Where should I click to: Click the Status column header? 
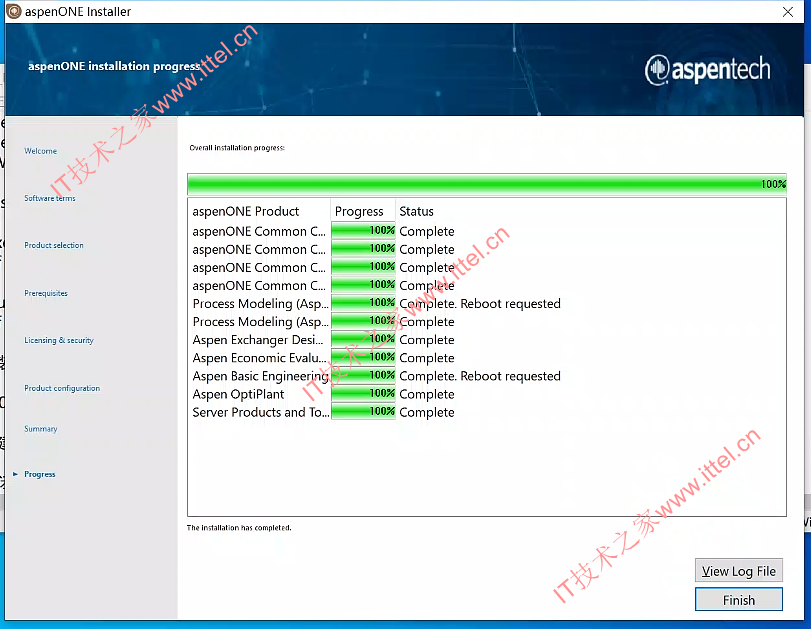coord(416,212)
